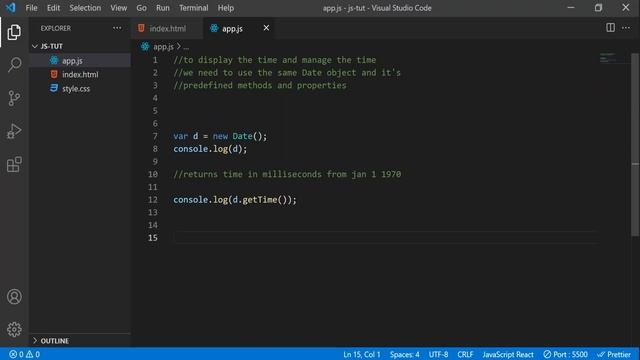Screen dimensions: 640x360
Task: Click the VS Code logo icon
Action: coord(11,7)
